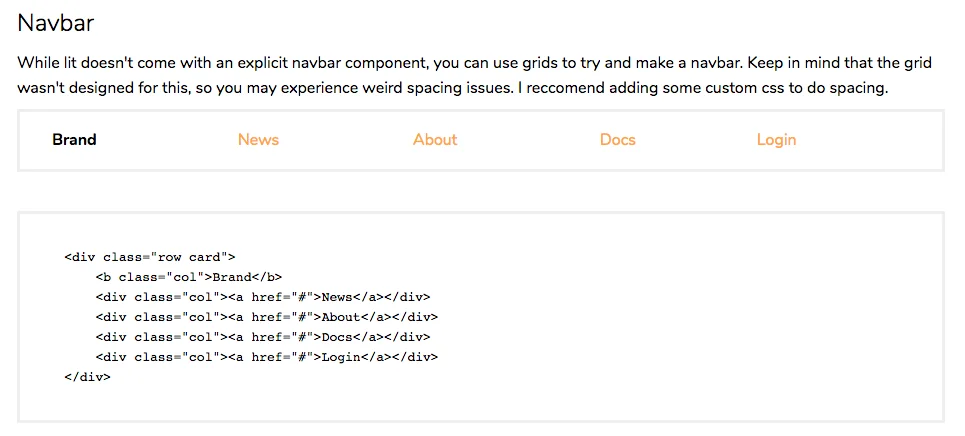Select the Login link in the navbar
The height and width of the screenshot is (436, 965).
(776, 140)
